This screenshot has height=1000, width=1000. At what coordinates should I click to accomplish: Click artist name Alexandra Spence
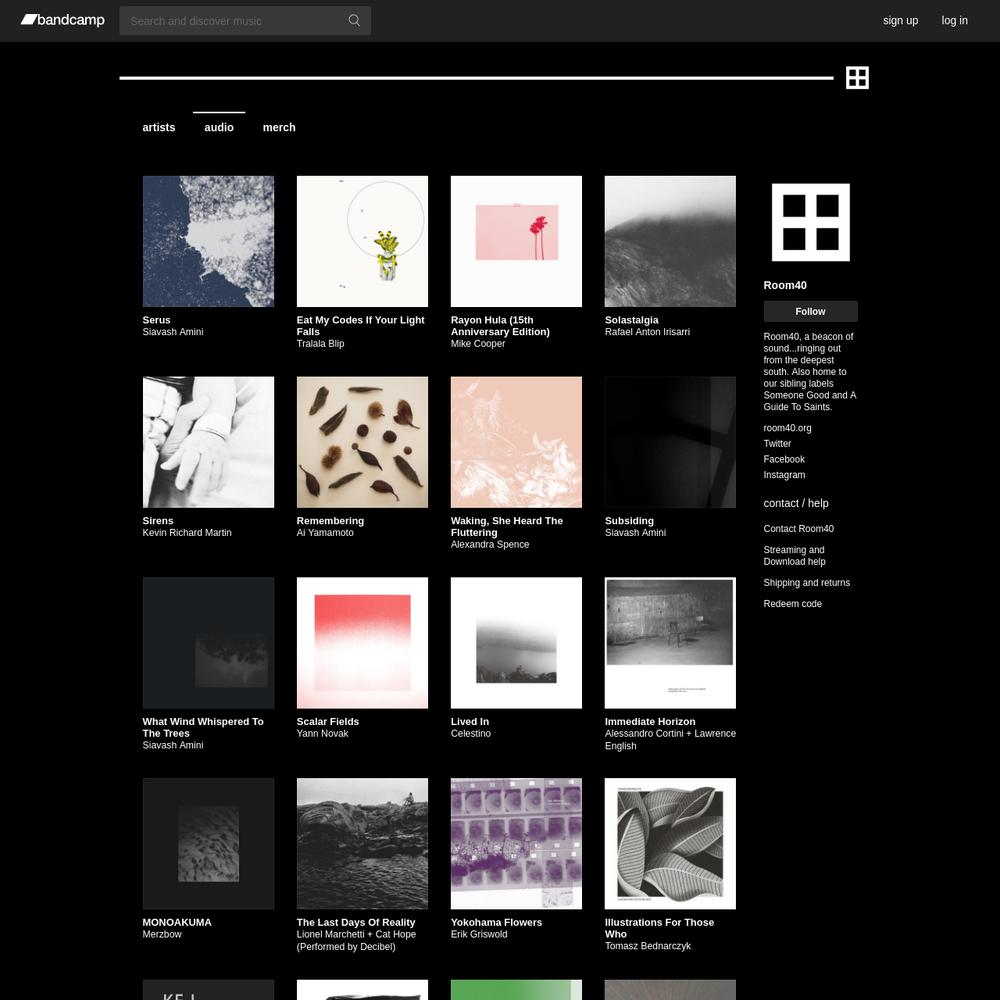pyautogui.click(x=490, y=545)
